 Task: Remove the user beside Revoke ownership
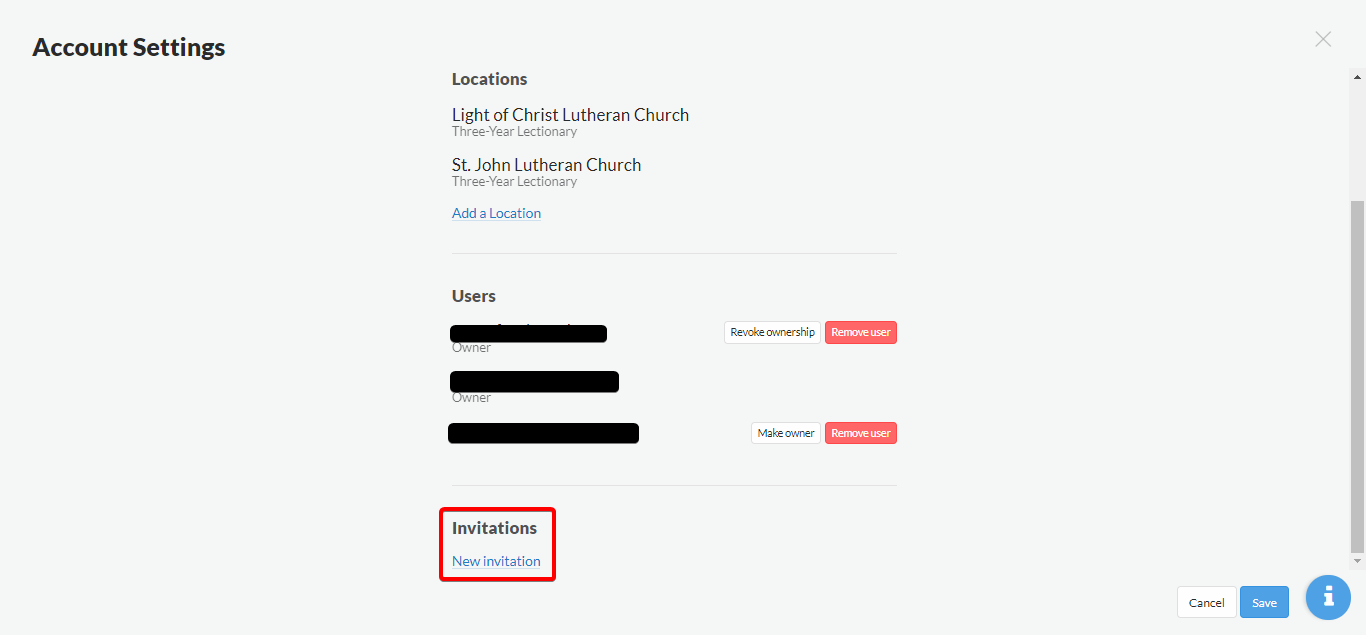tap(861, 332)
